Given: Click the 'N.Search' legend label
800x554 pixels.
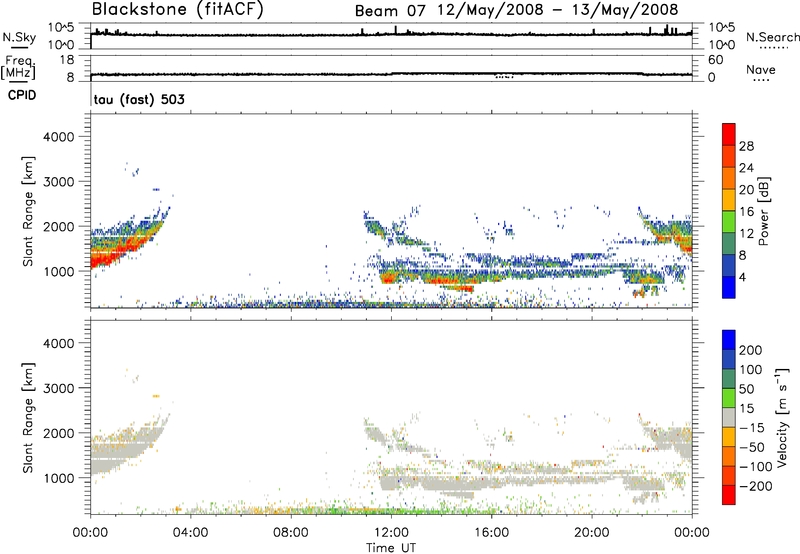Looking at the screenshot, I should tap(772, 37).
